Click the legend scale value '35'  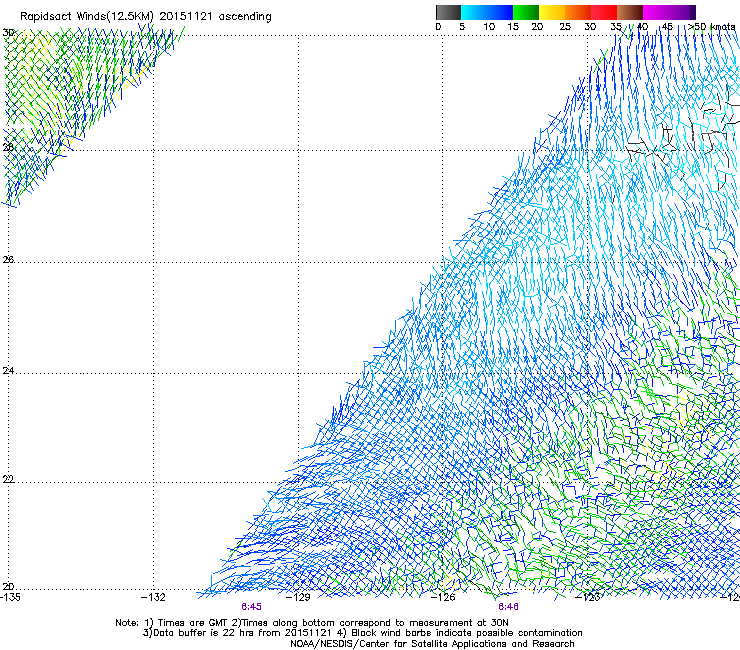(616, 27)
